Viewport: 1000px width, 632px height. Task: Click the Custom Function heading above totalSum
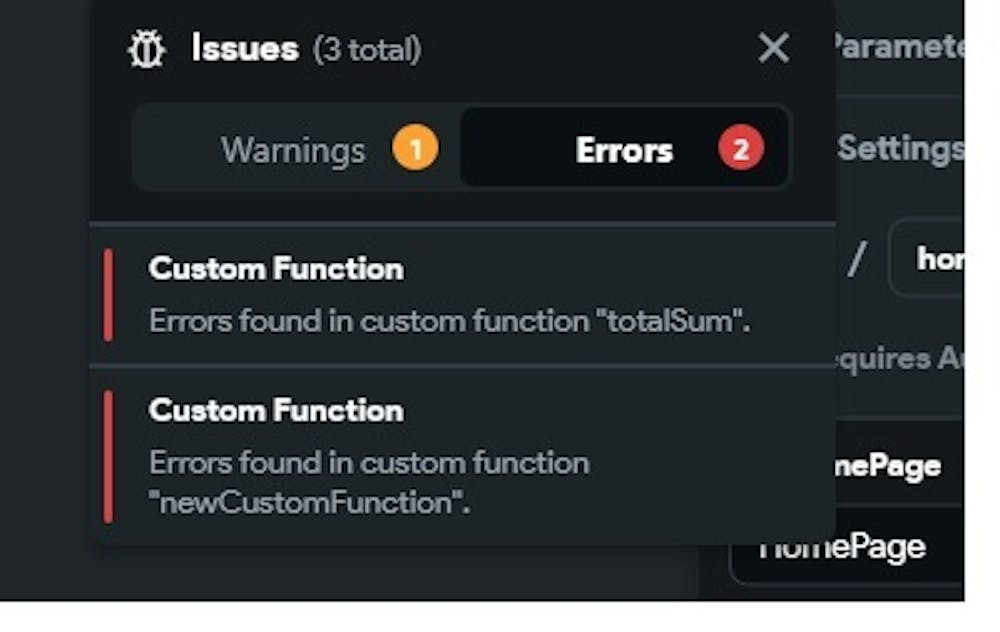coord(276,268)
